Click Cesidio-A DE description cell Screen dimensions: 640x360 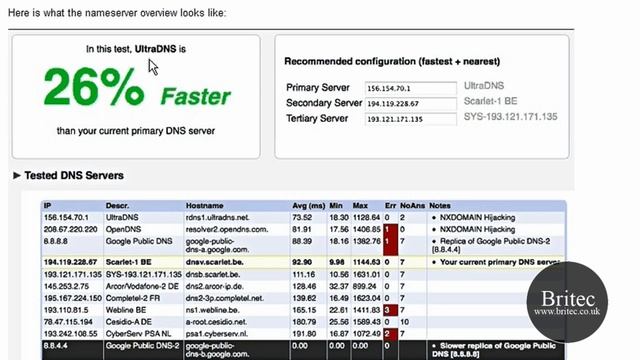(129, 322)
